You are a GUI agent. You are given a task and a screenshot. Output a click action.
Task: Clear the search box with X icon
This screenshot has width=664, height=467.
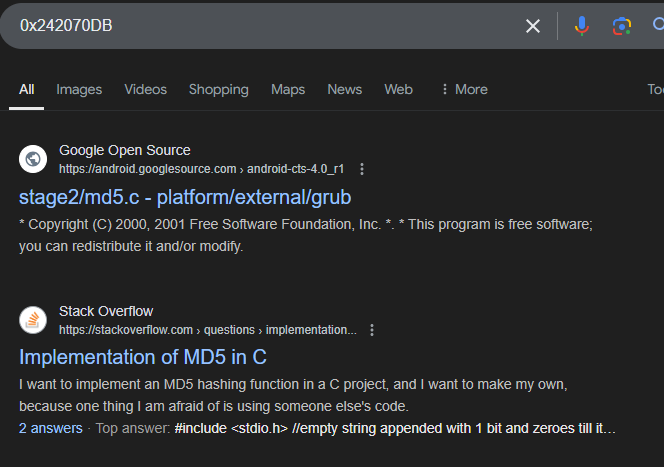533,26
